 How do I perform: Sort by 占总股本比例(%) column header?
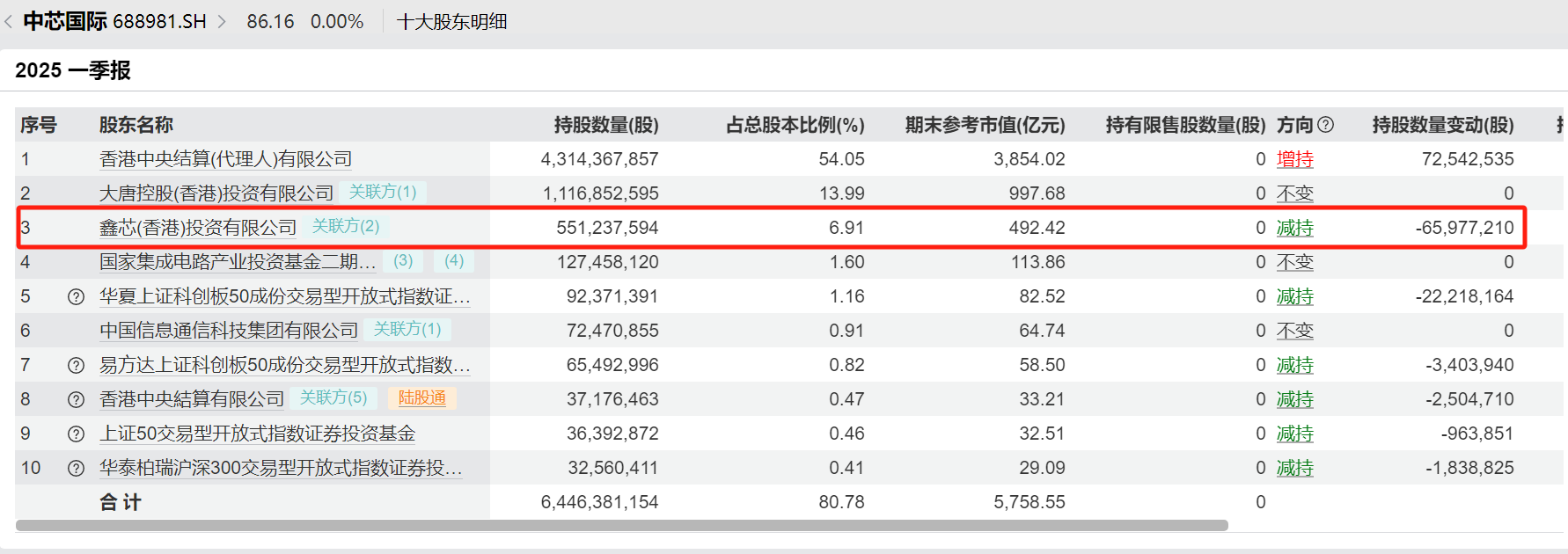pyautogui.click(x=795, y=125)
